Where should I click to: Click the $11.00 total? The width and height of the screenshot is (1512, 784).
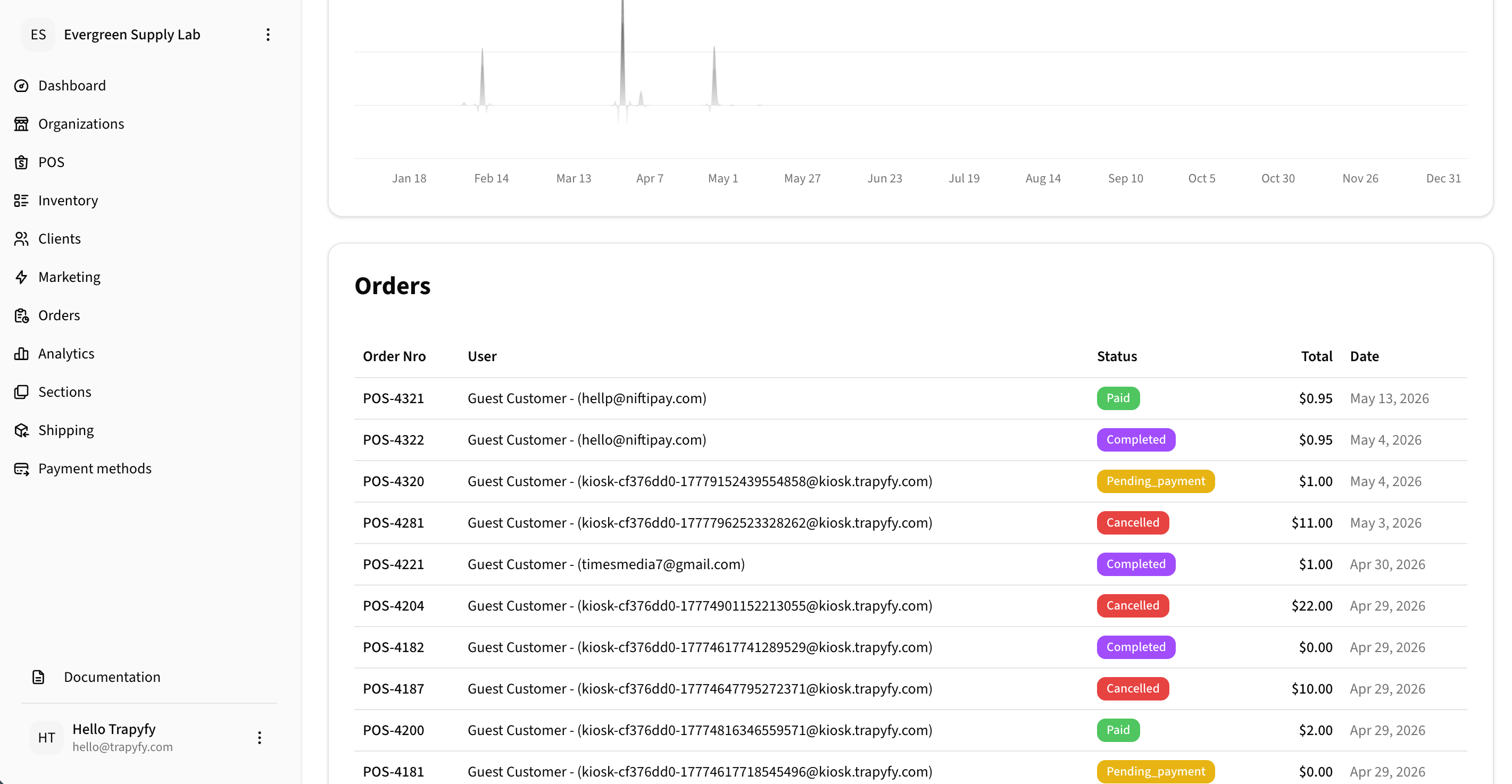(1311, 523)
